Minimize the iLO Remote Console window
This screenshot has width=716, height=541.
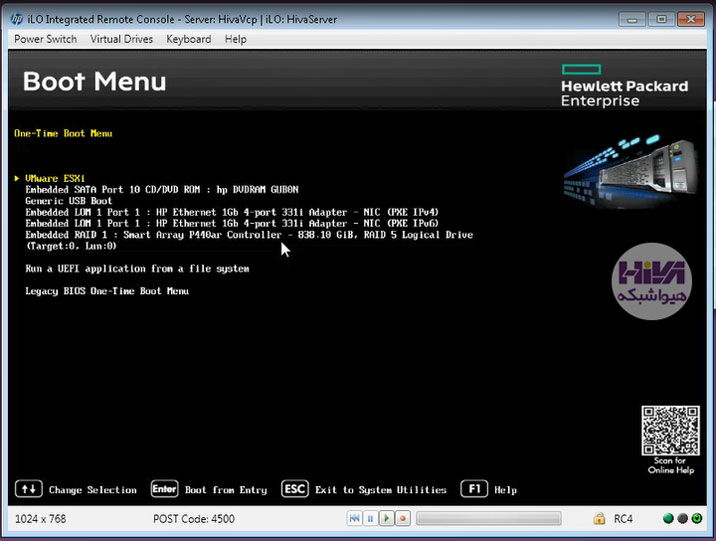pos(632,19)
